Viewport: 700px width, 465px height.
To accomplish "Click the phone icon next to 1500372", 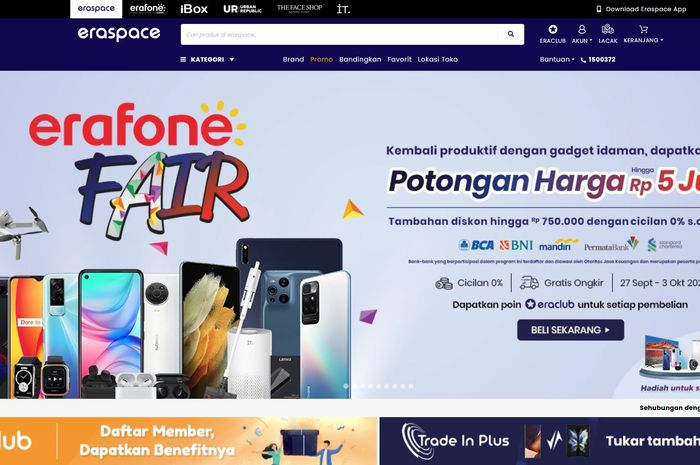I will pos(583,60).
